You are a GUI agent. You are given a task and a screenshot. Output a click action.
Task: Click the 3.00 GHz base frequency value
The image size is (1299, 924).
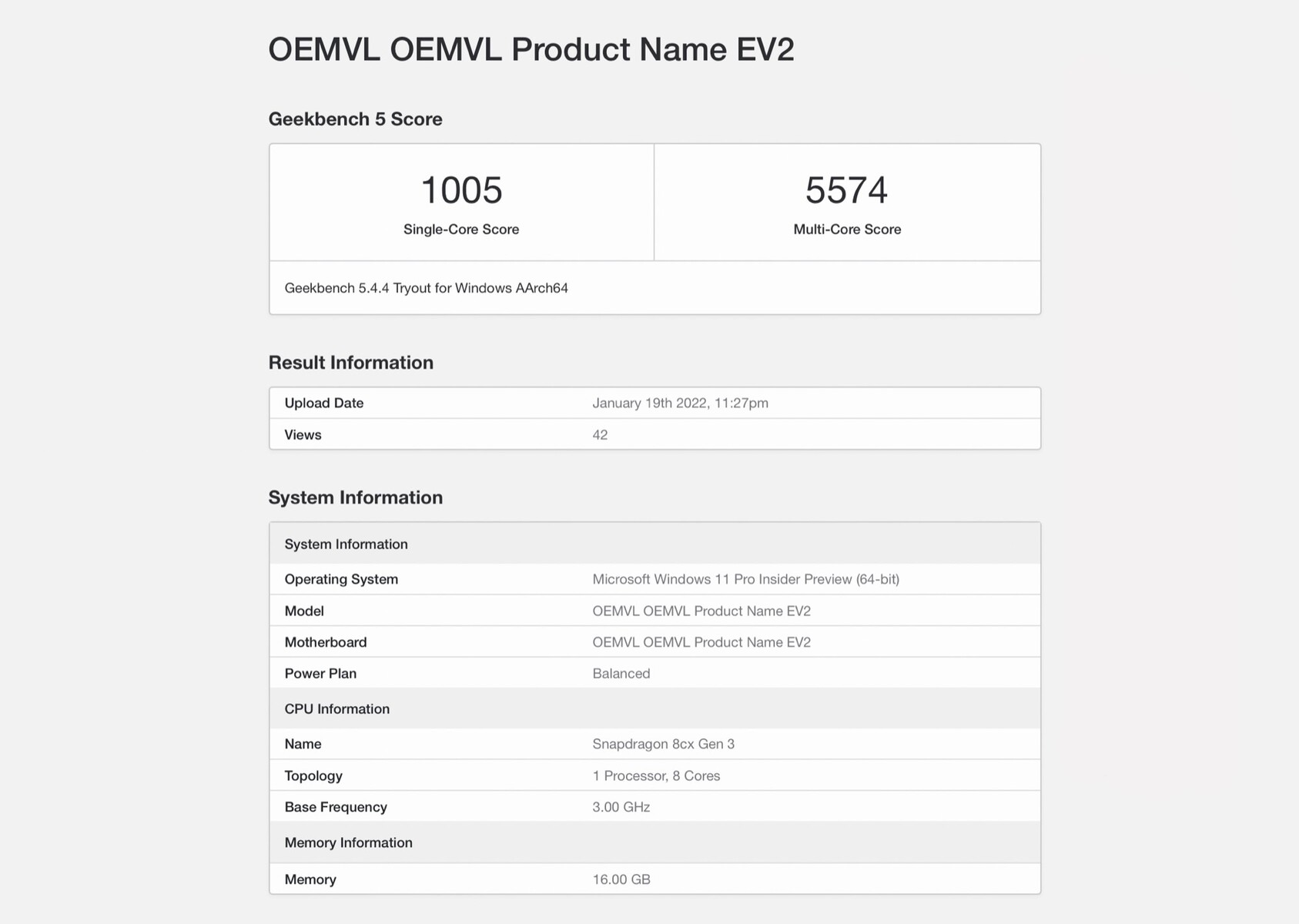tap(621, 808)
